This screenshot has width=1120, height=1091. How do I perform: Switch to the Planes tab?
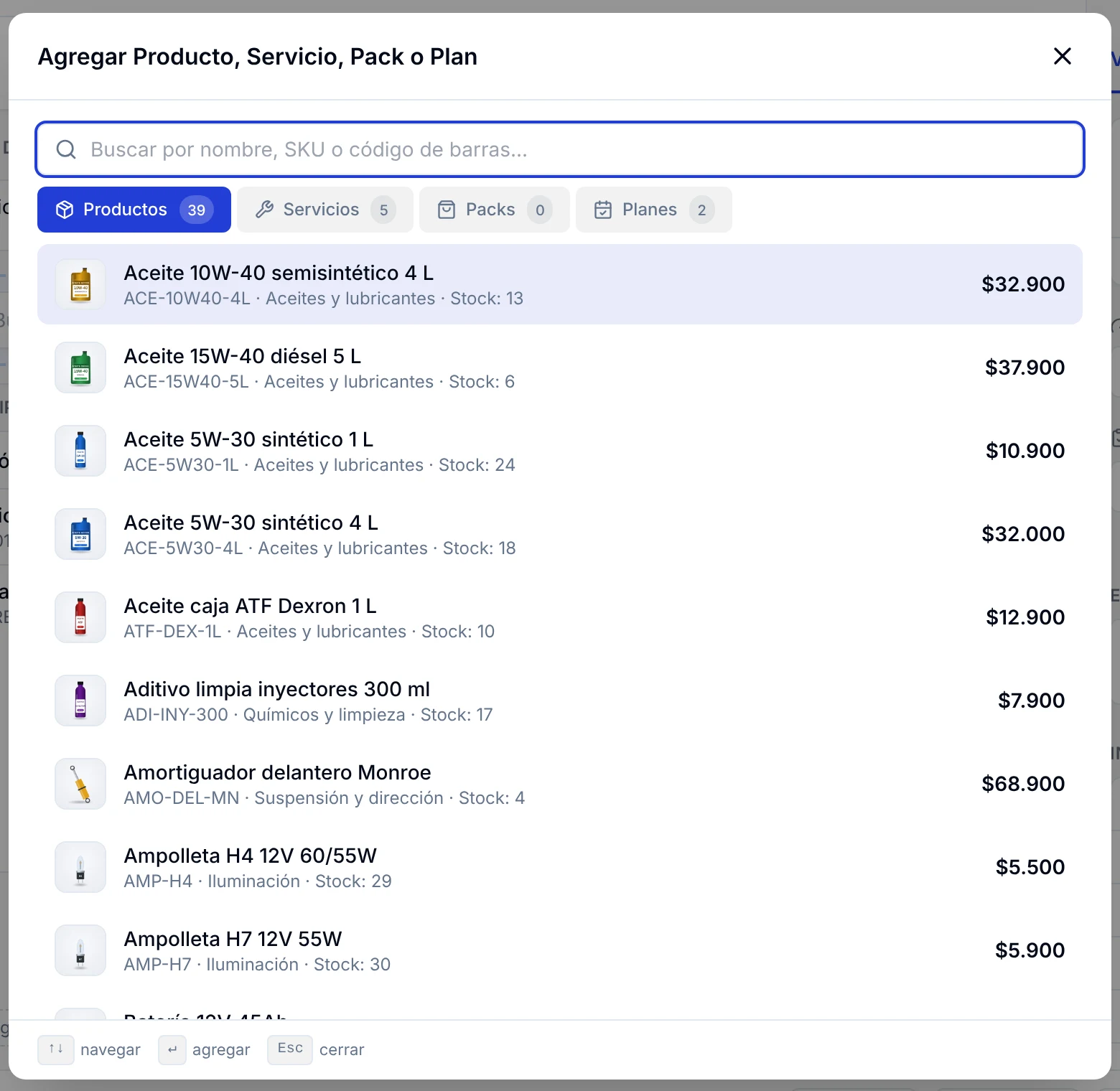coord(654,210)
